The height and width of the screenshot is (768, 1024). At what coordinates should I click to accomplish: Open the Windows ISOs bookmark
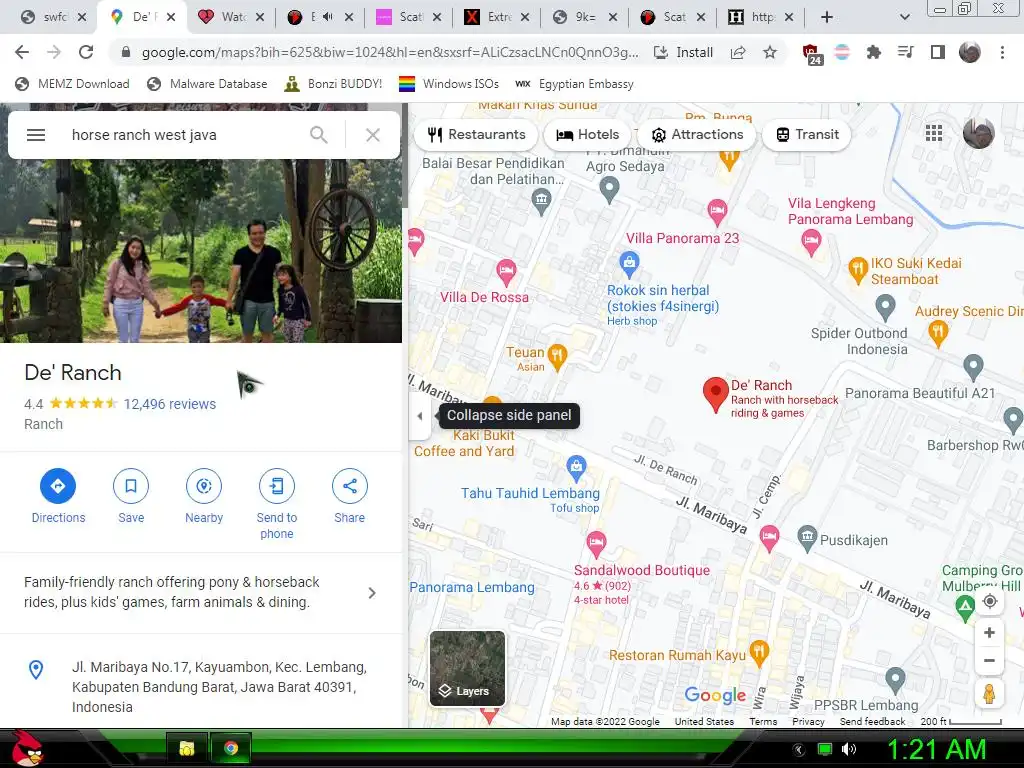click(449, 84)
